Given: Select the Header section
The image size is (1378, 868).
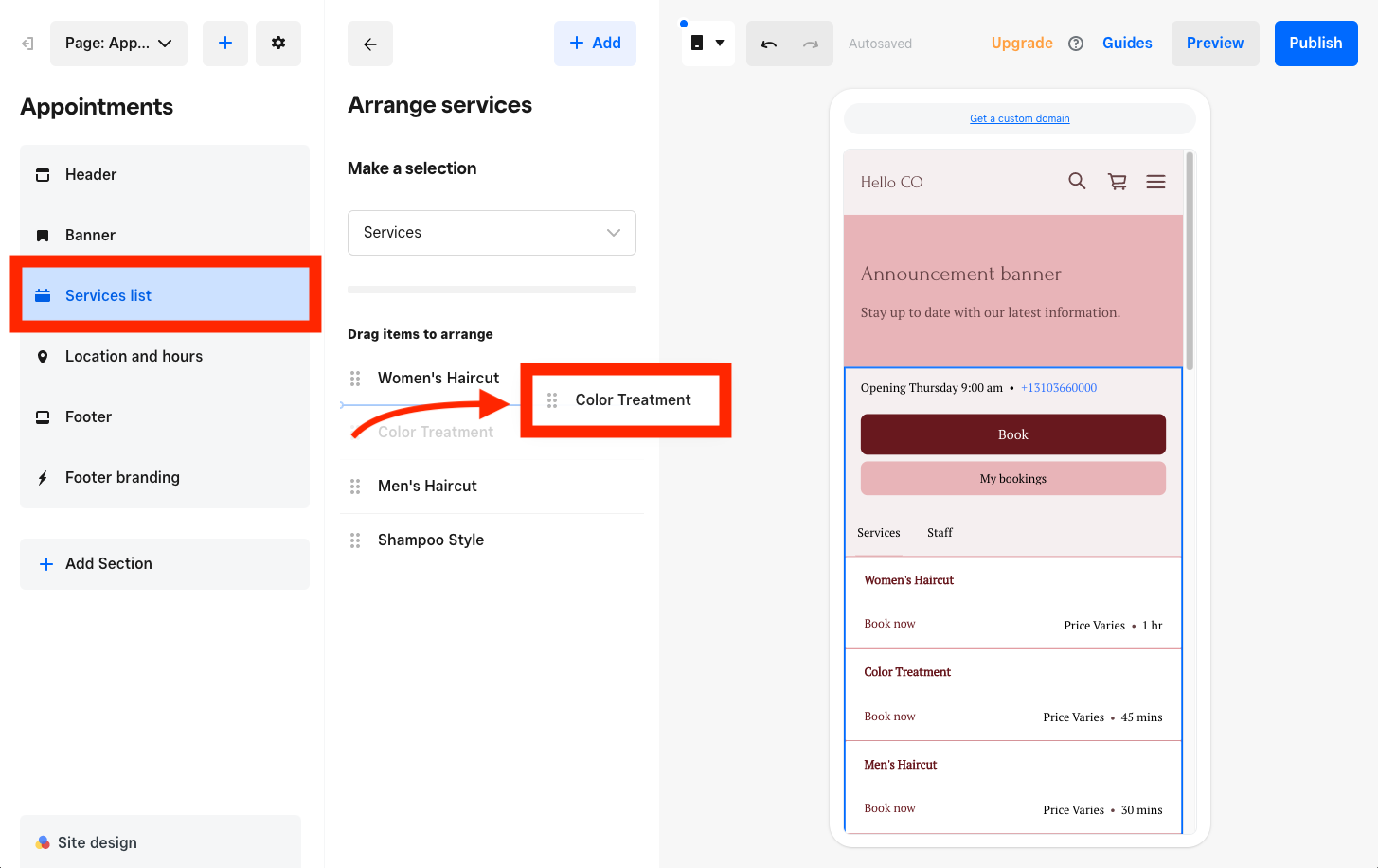Looking at the screenshot, I should tap(165, 175).
